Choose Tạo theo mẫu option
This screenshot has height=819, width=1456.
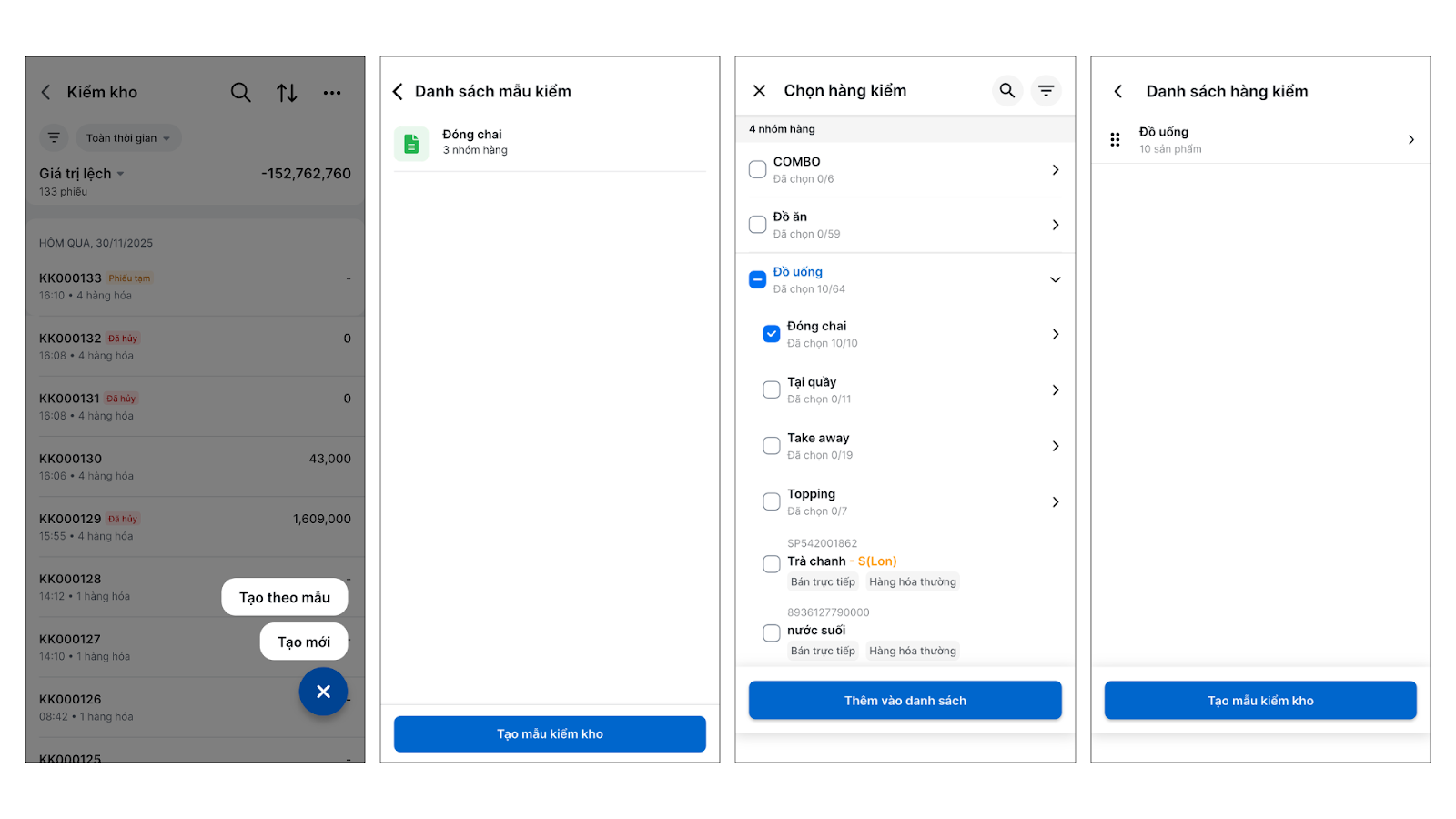tap(285, 597)
